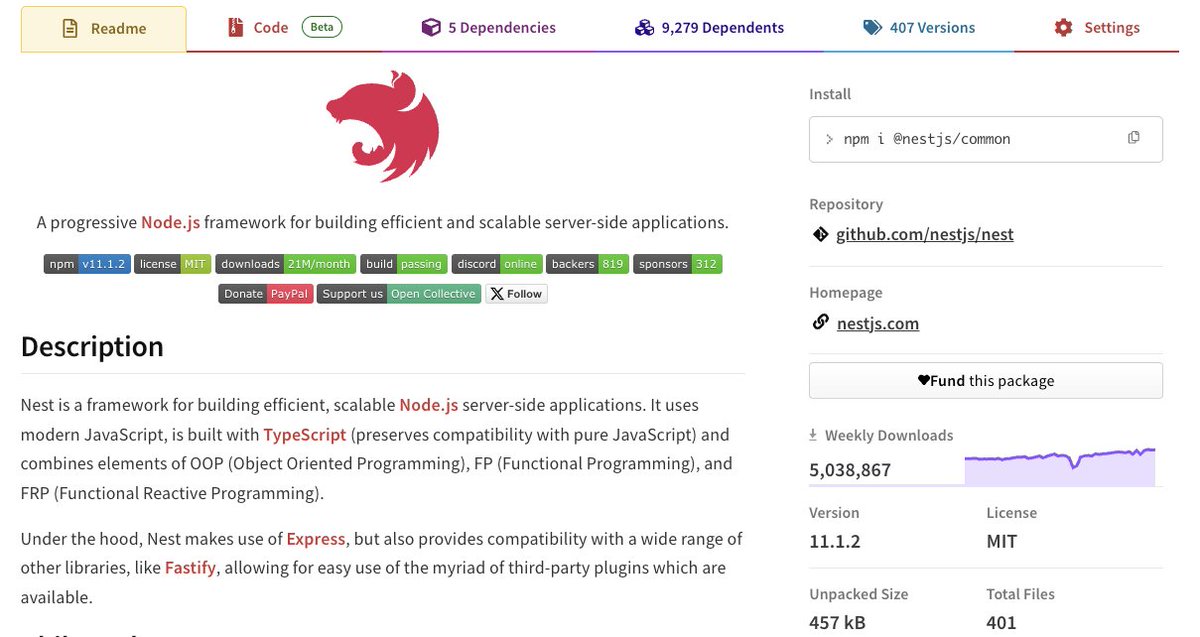Go to the Settings tab
The image size is (1200, 637).
click(x=1097, y=28)
